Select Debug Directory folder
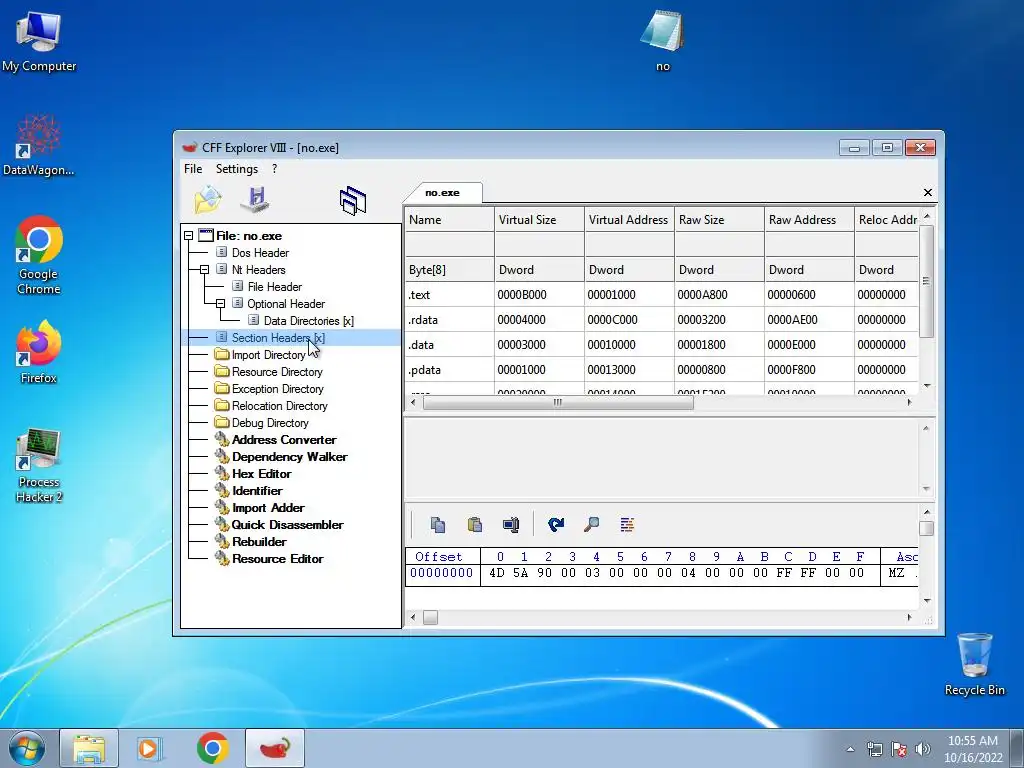This screenshot has height=768, width=1024. pos(270,423)
